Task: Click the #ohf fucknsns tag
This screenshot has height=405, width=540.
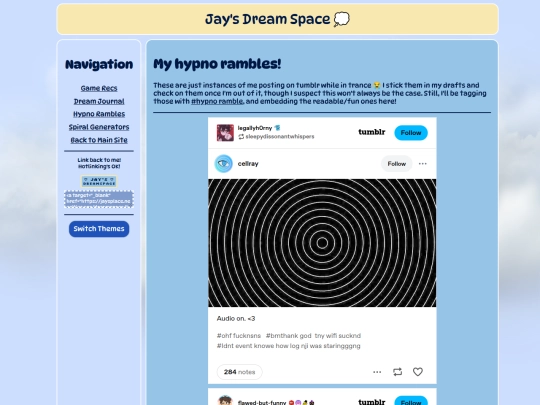Action: (x=239, y=336)
